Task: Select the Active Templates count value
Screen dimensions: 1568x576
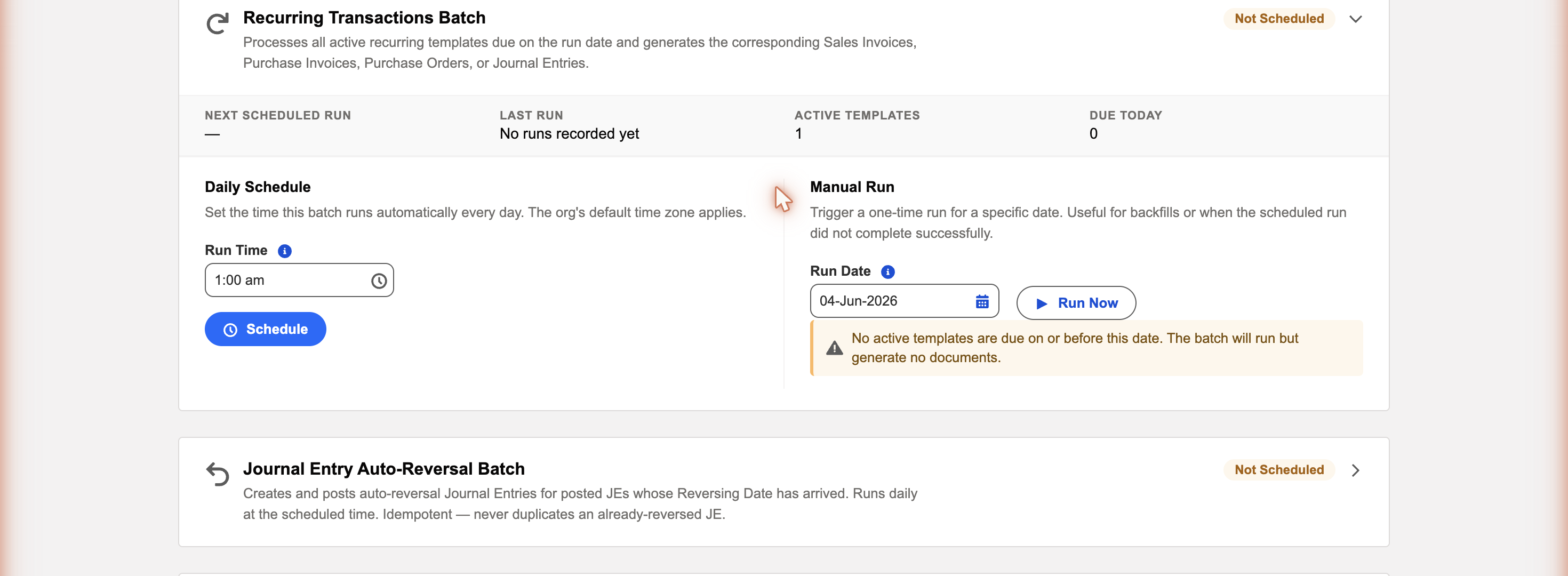Action: click(798, 134)
